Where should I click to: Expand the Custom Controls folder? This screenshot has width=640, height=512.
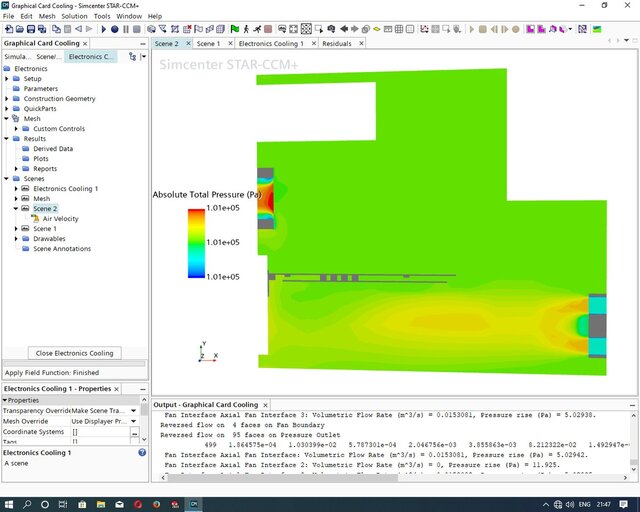click(x=16, y=129)
